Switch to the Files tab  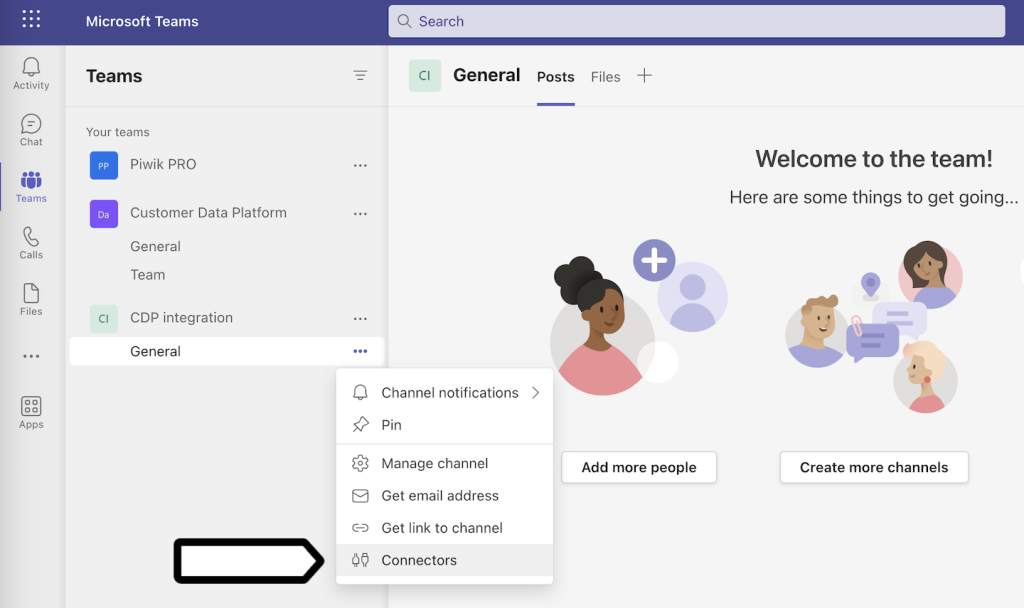click(x=606, y=76)
